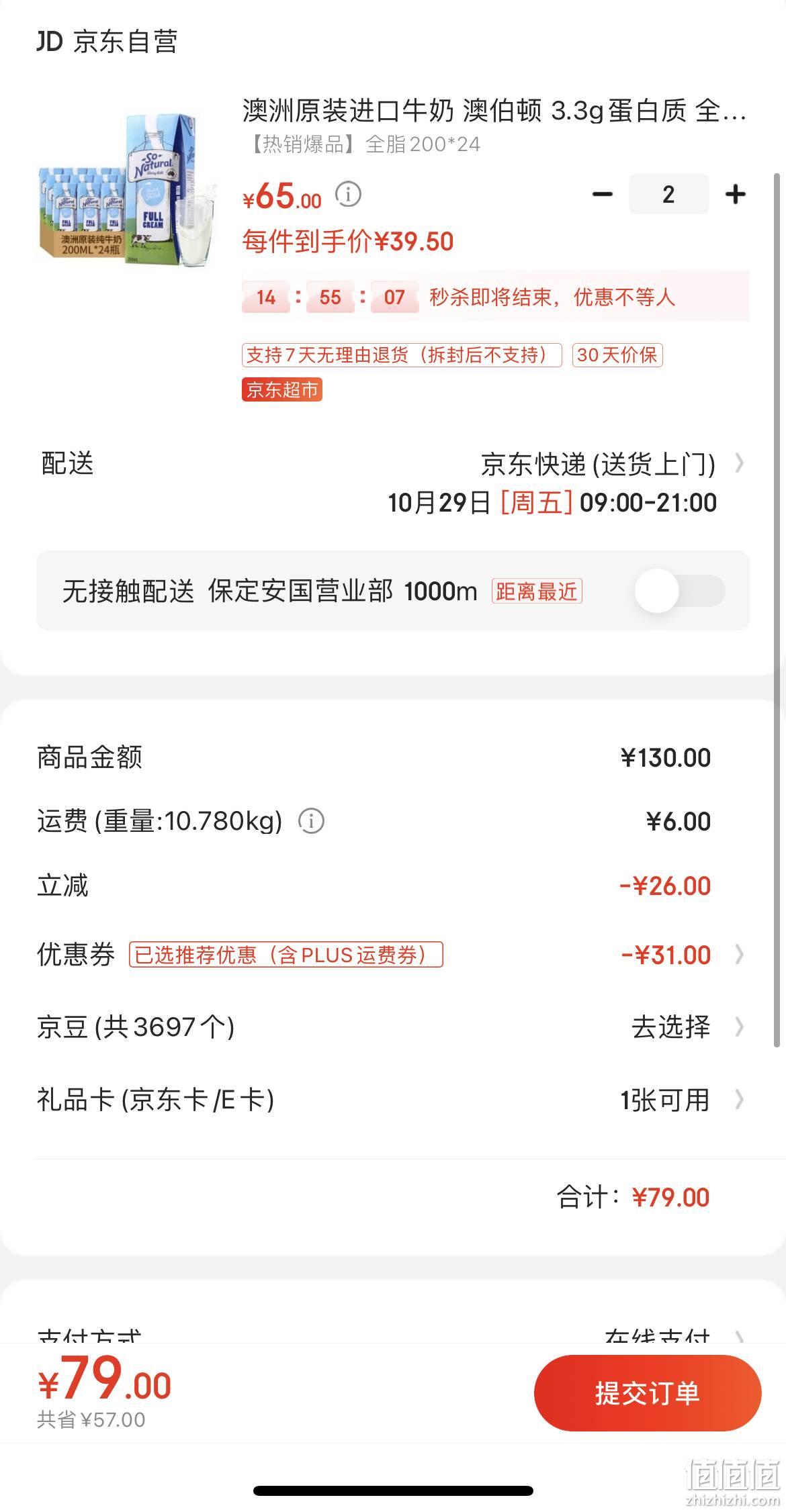This screenshot has width=786, height=1512.
Task: Increase quantity with the plus button
Action: click(x=736, y=195)
